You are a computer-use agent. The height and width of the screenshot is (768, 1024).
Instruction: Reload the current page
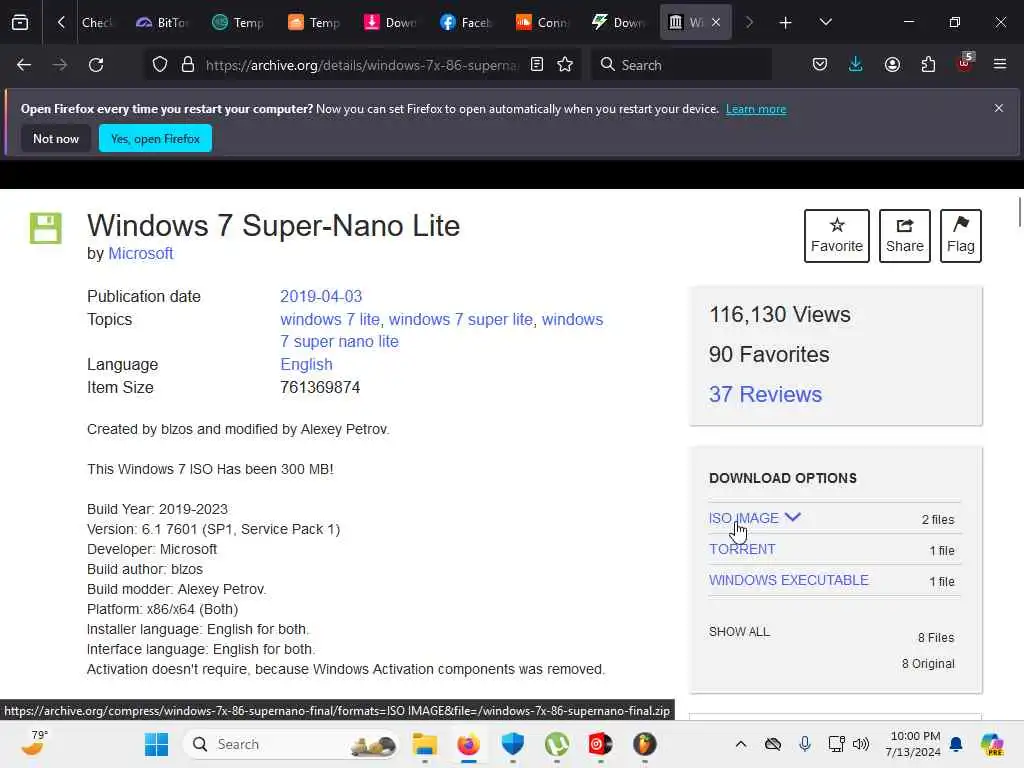point(96,65)
